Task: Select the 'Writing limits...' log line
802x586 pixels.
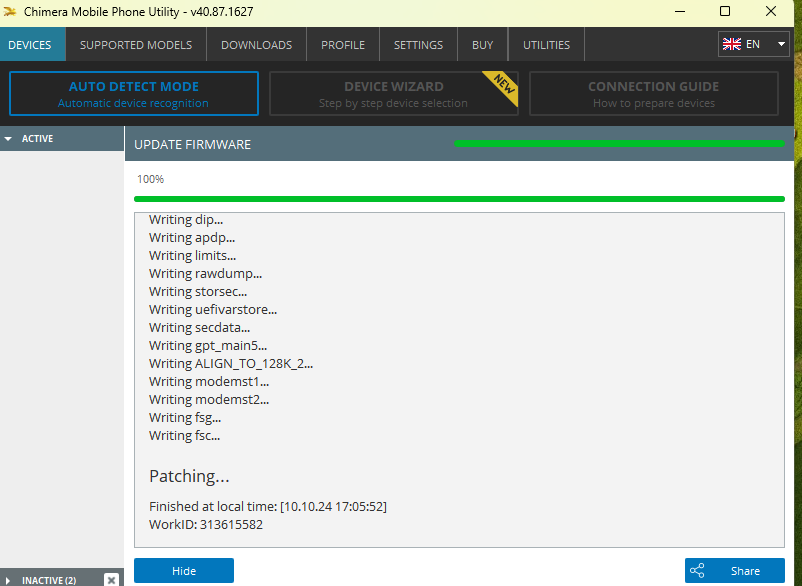Action: click(x=192, y=256)
